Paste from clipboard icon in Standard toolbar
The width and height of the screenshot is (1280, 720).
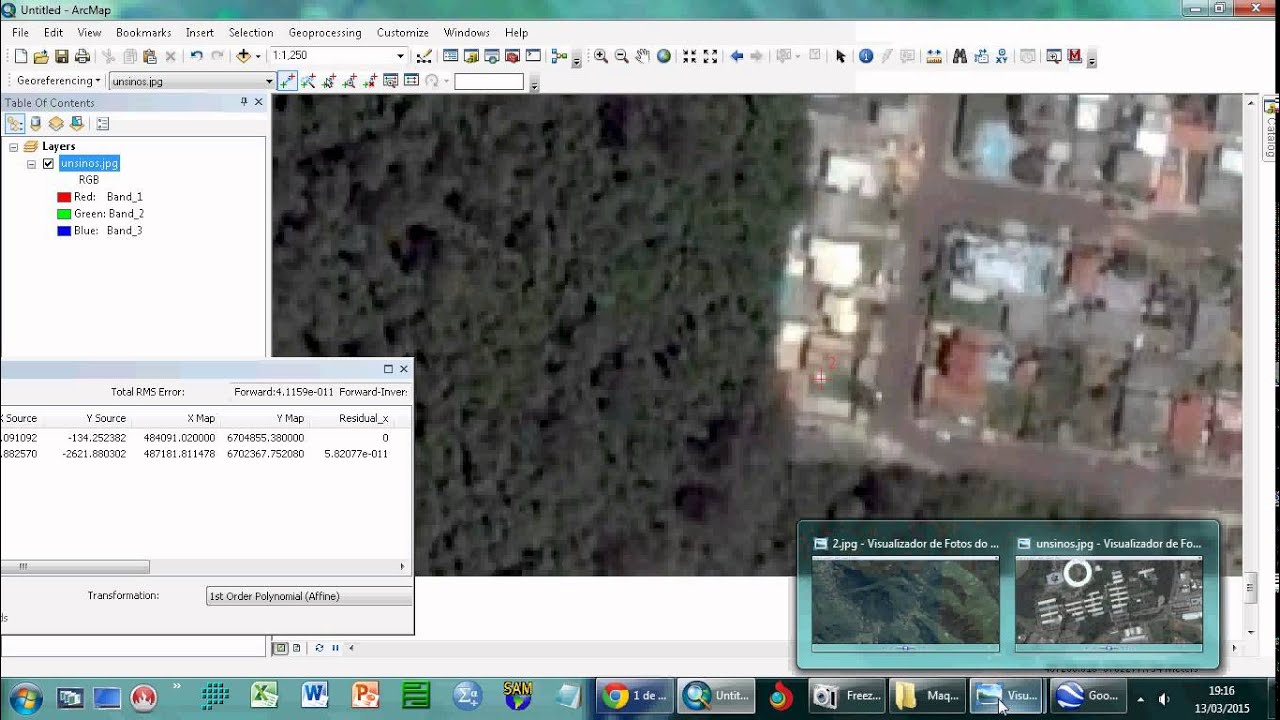[x=149, y=57]
